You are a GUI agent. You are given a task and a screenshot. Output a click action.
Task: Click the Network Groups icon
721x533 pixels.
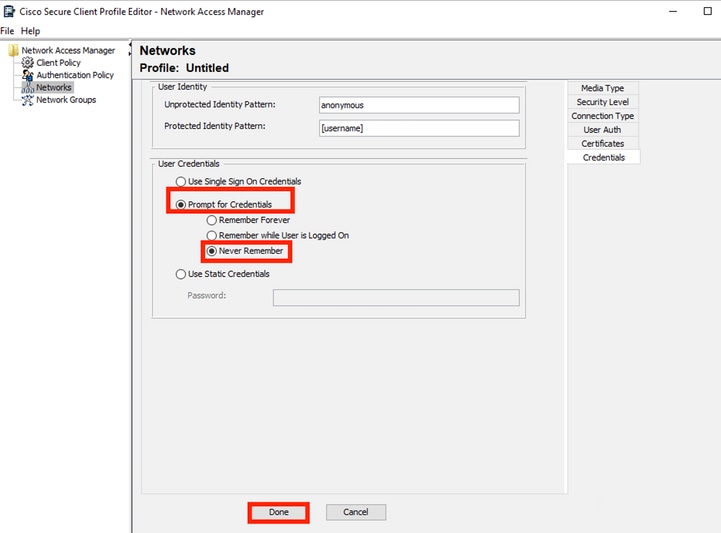tap(28, 100)
